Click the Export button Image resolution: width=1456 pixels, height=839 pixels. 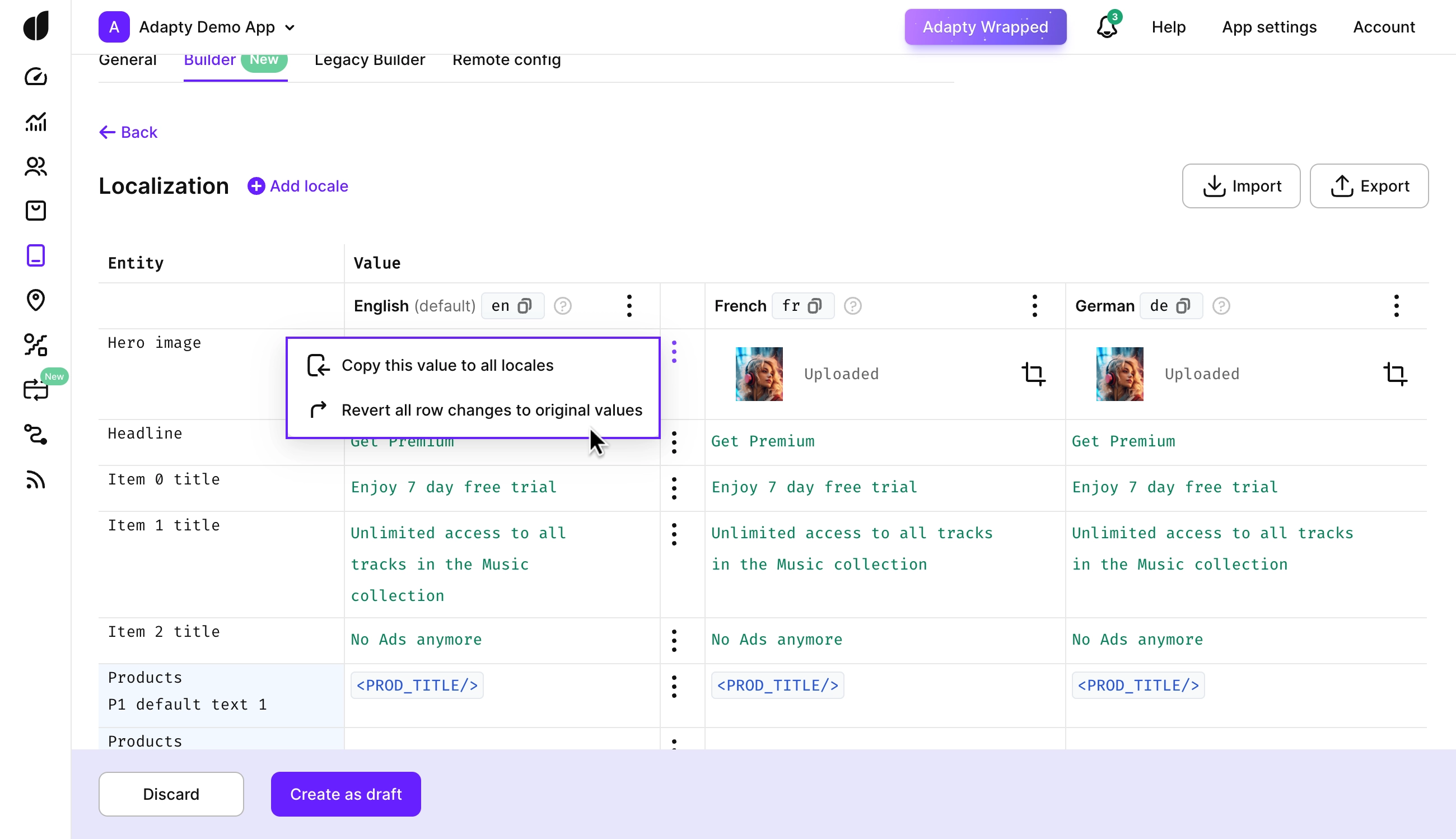click(1370, 185)
